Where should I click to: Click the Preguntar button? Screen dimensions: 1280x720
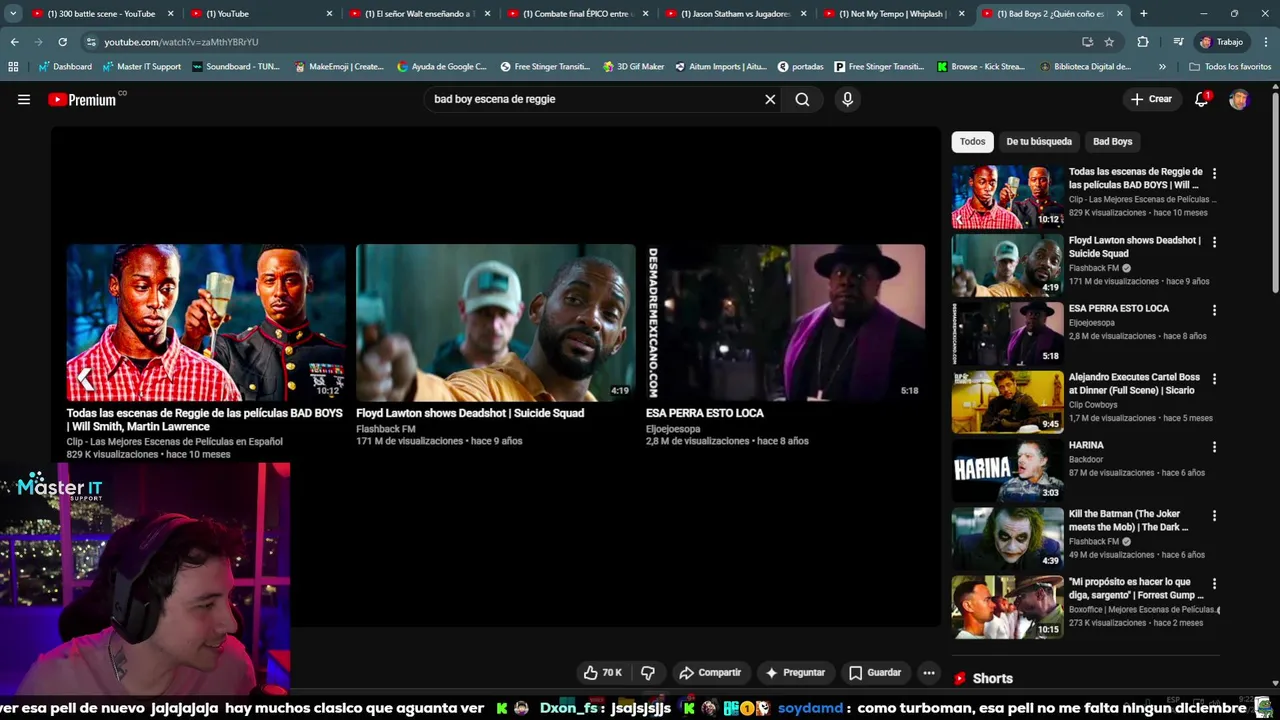click(794, 673)
